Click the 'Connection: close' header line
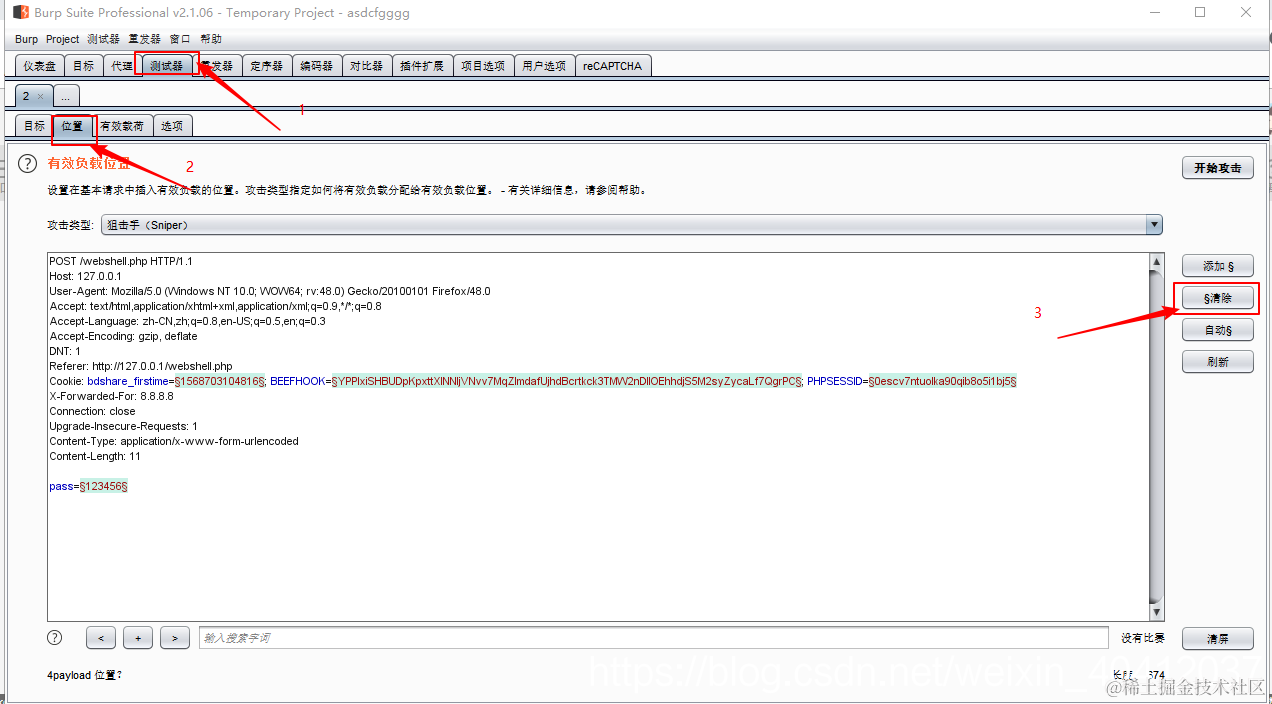Viewport: 1272px width, 704px height. click(x=92, y=411)
